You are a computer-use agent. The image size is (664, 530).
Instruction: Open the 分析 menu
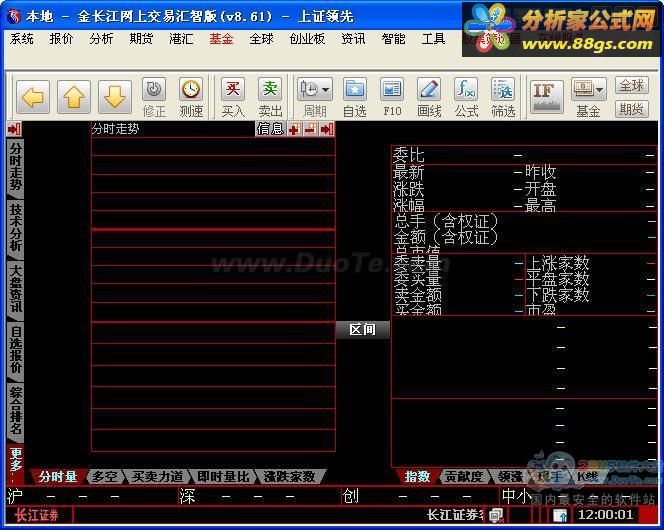click(x=101, y=39)
